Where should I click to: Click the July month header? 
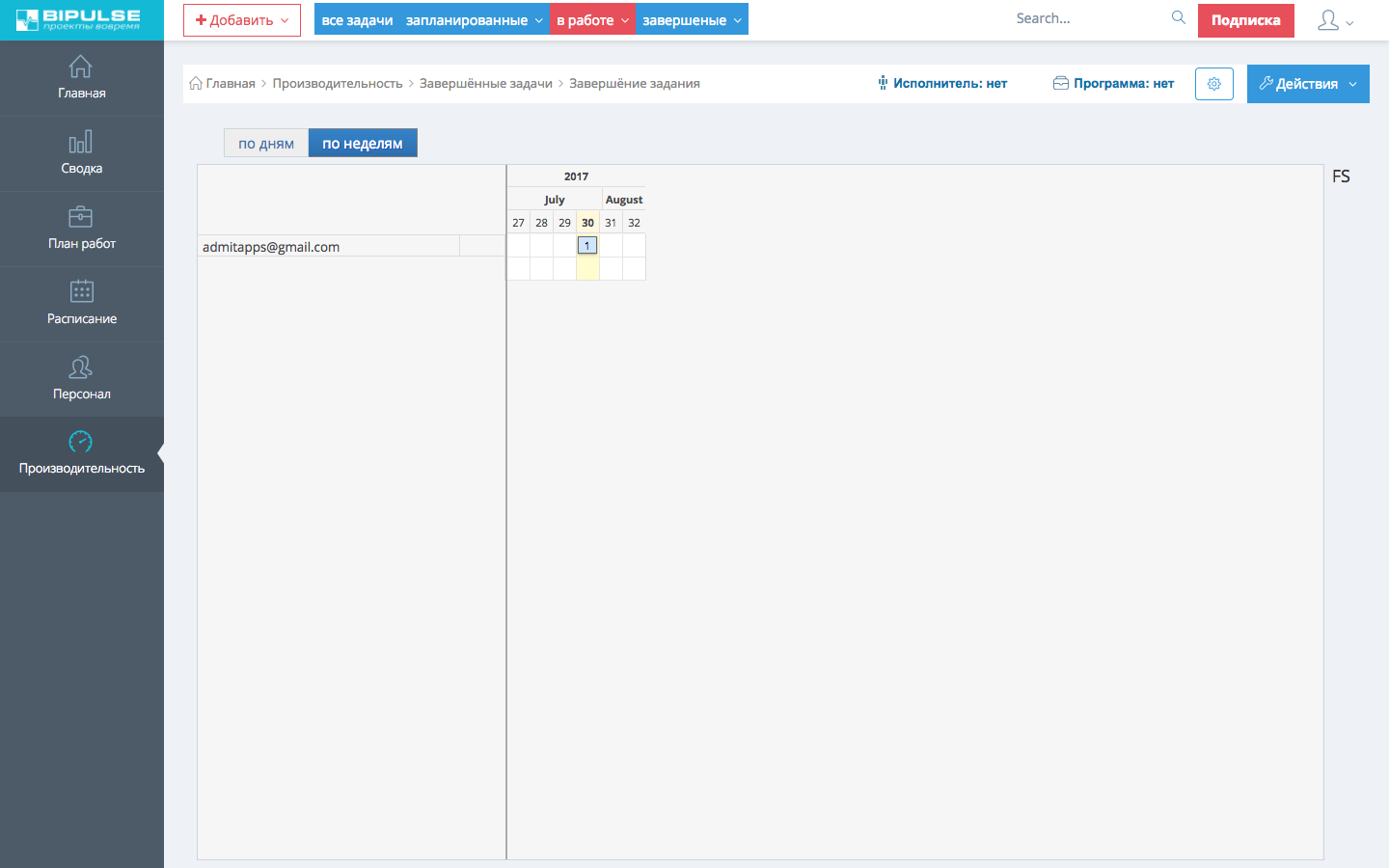555,200
